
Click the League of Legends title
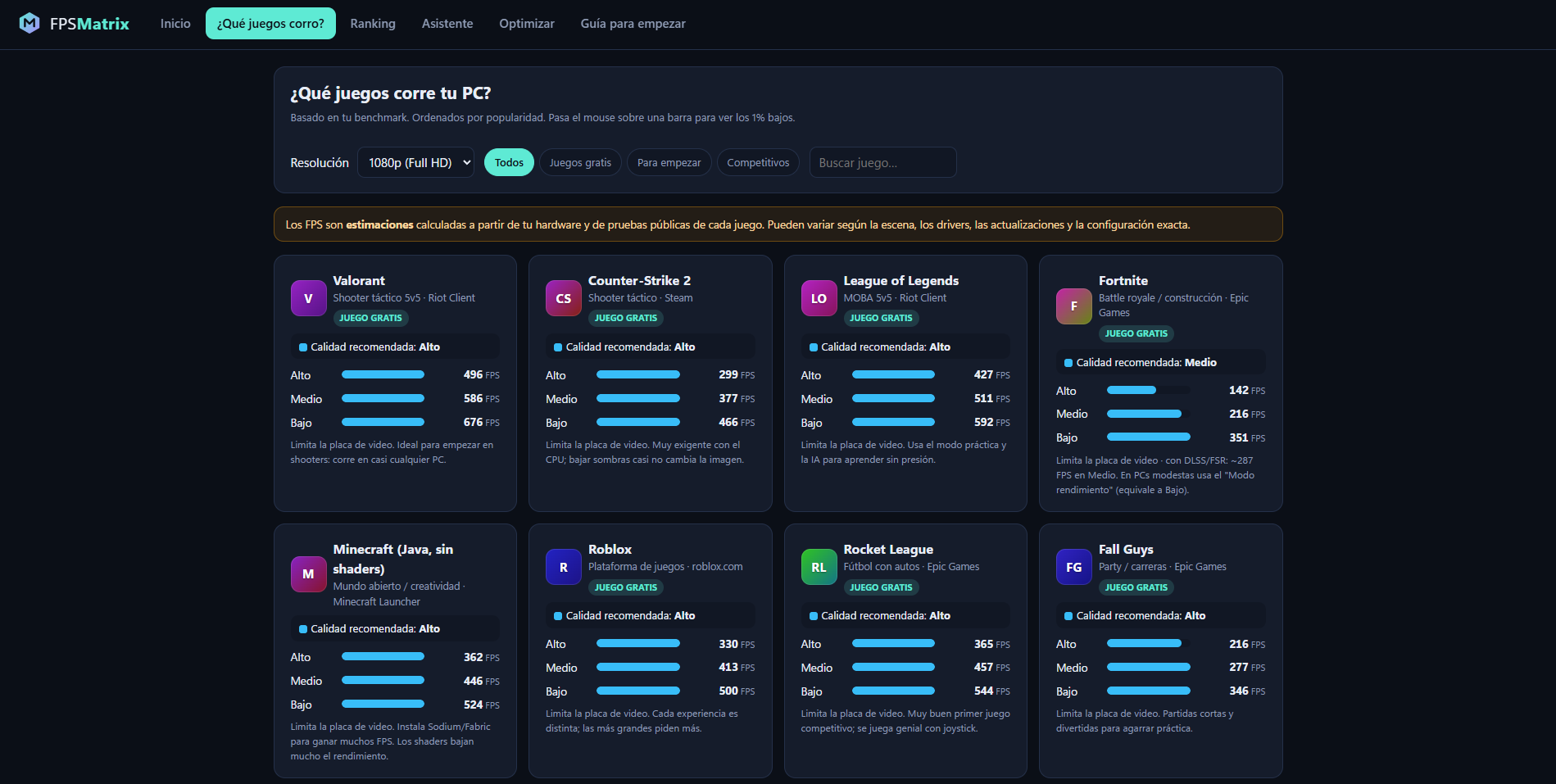(x=901, y=280)
